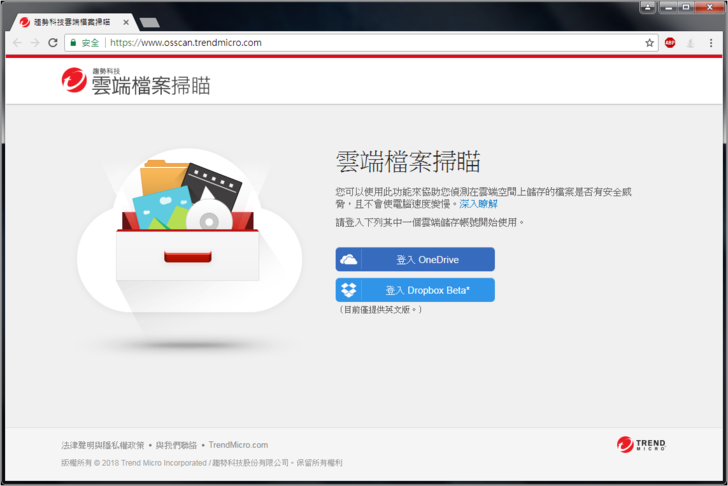Screen dimensions: 728x486
Task: Select the 趨勢科技雲端檔案掃瞄 tab
Action: click(x=72, y=22)
